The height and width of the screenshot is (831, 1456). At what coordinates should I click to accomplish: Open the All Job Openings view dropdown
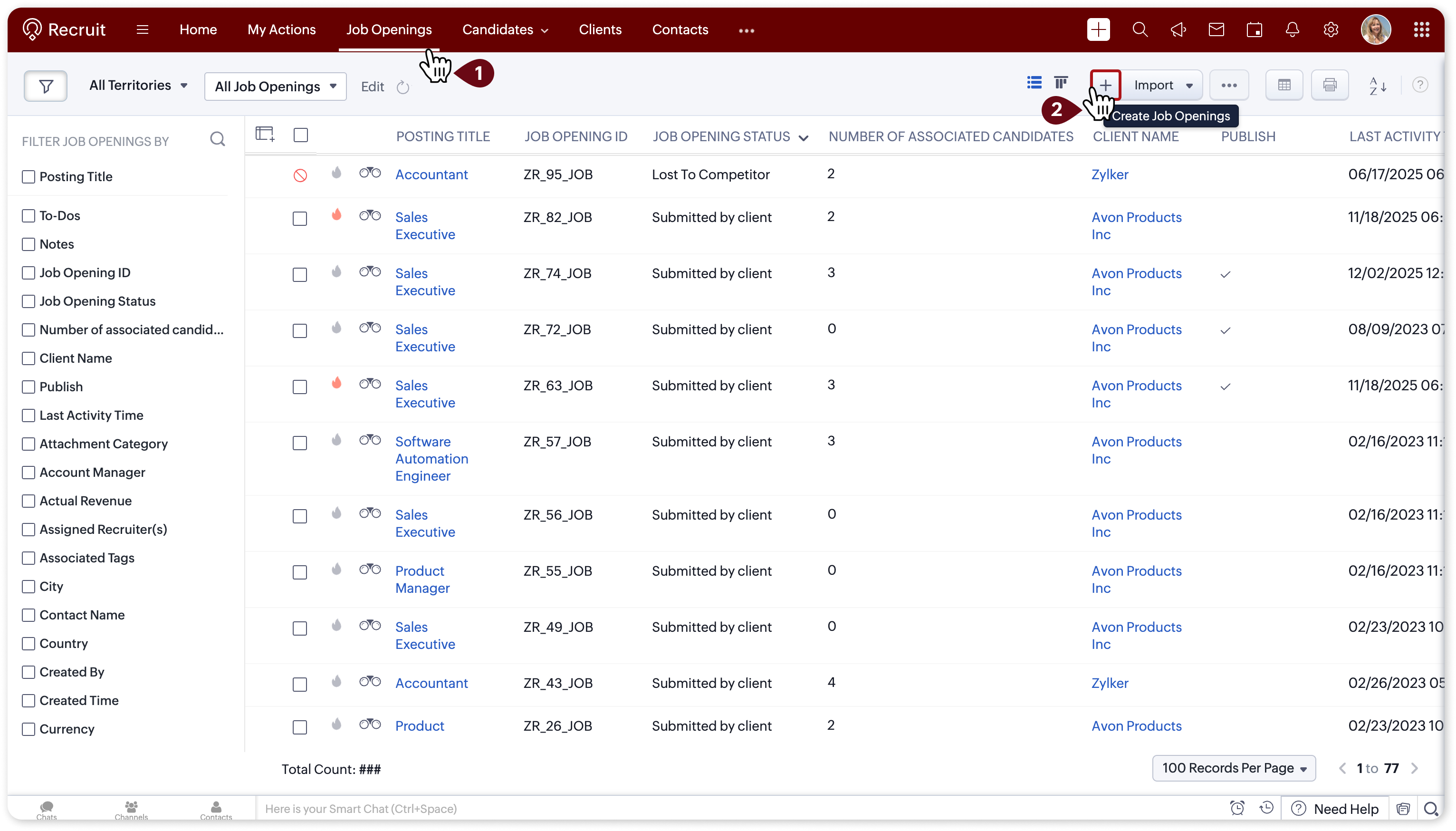[x=276, y=87]
